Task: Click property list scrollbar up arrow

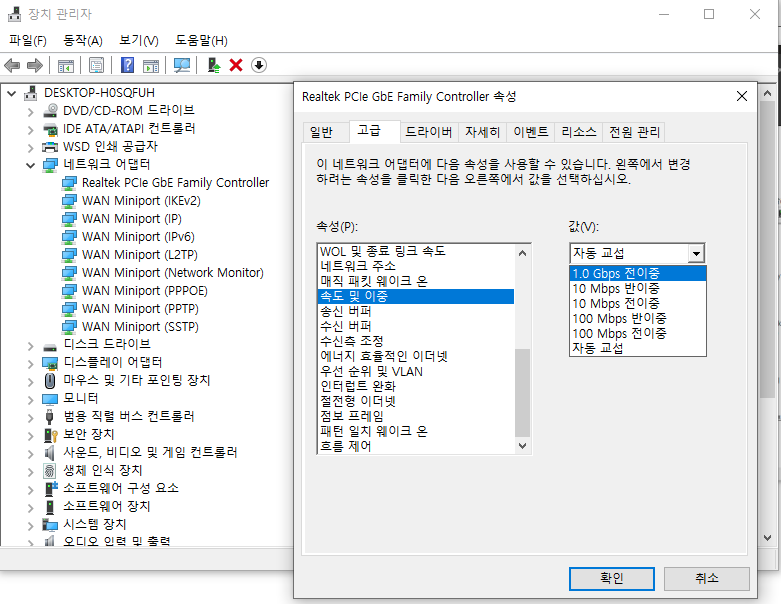Action: pyautogui.click(x=522, y=253)
